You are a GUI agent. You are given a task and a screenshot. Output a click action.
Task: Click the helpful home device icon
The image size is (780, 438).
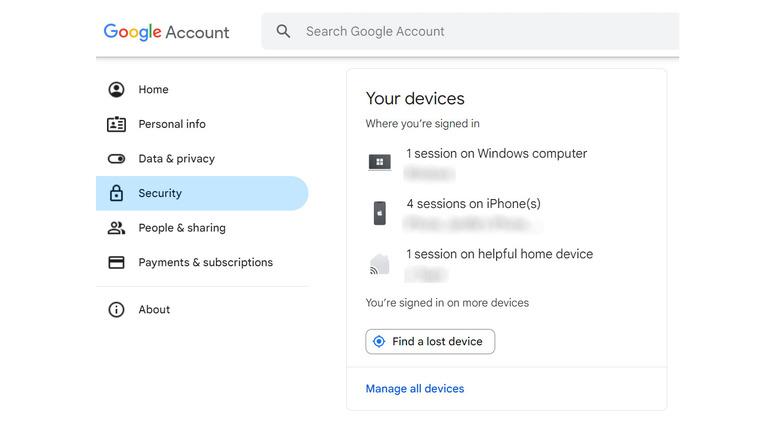tap(379, 264)
